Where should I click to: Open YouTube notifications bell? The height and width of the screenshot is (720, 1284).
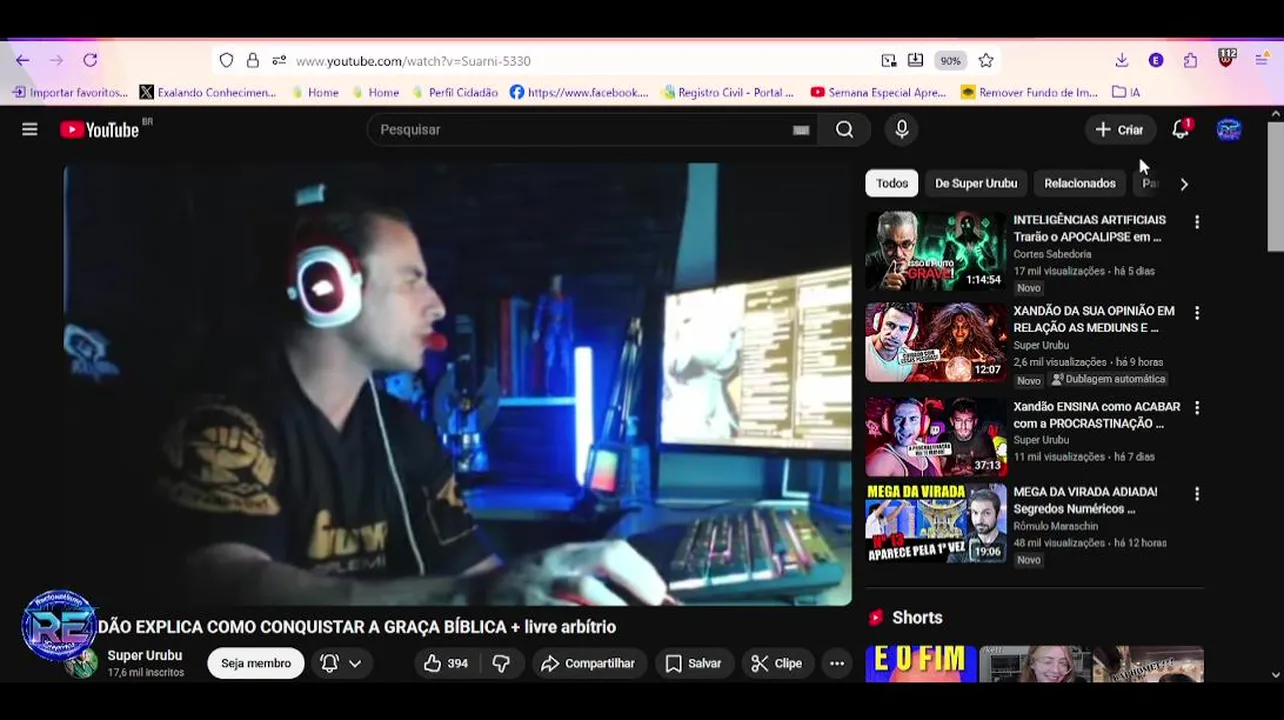[x=1181, y=129]
